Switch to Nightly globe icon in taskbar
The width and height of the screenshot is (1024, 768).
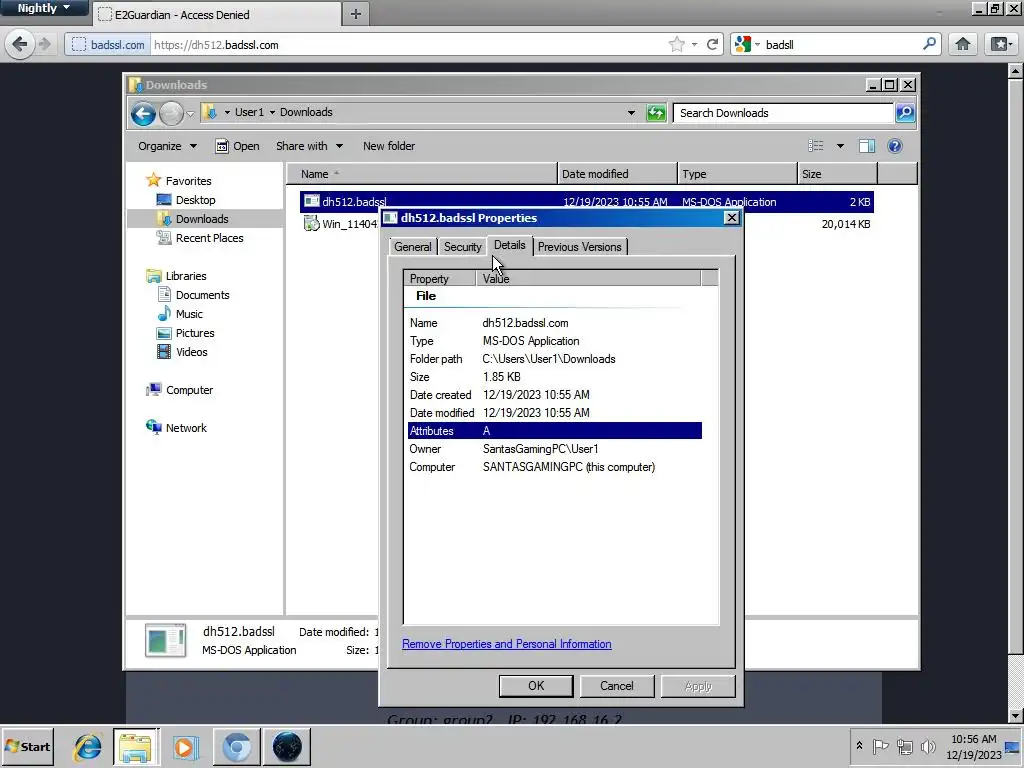pyautogui.click(x=287, y=746)
